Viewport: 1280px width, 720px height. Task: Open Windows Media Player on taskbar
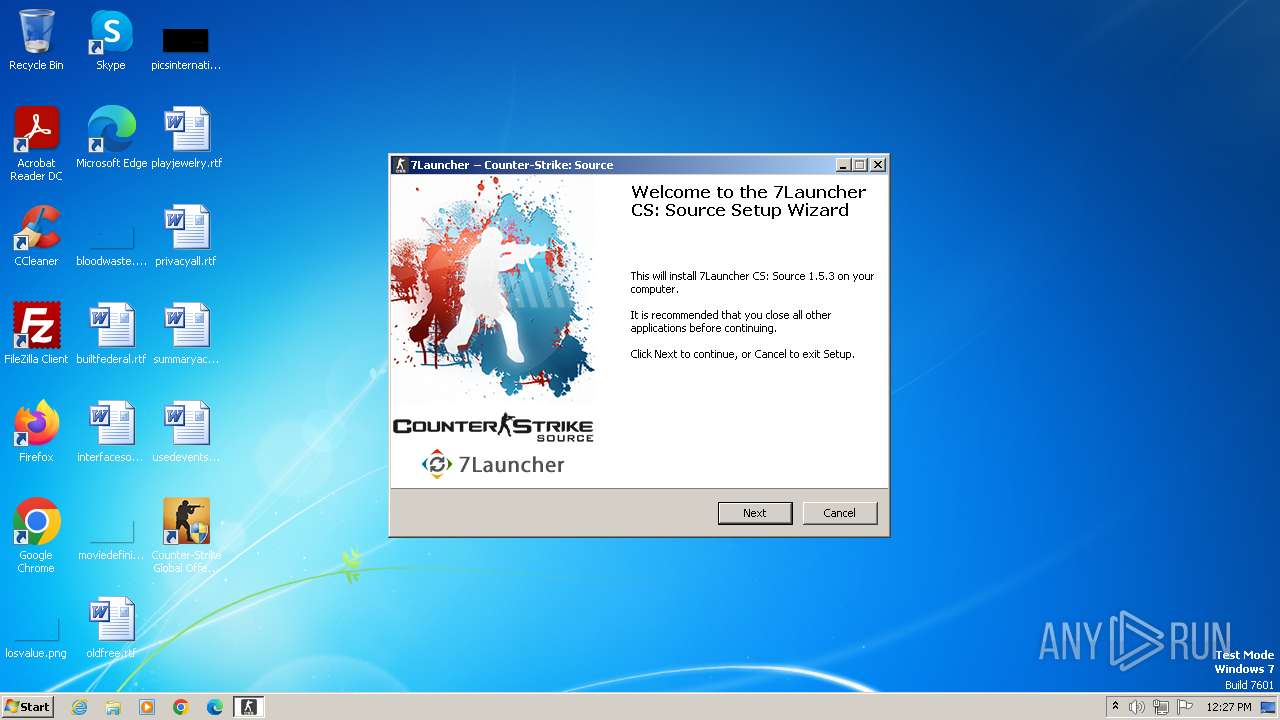click(x=147, y=707)
